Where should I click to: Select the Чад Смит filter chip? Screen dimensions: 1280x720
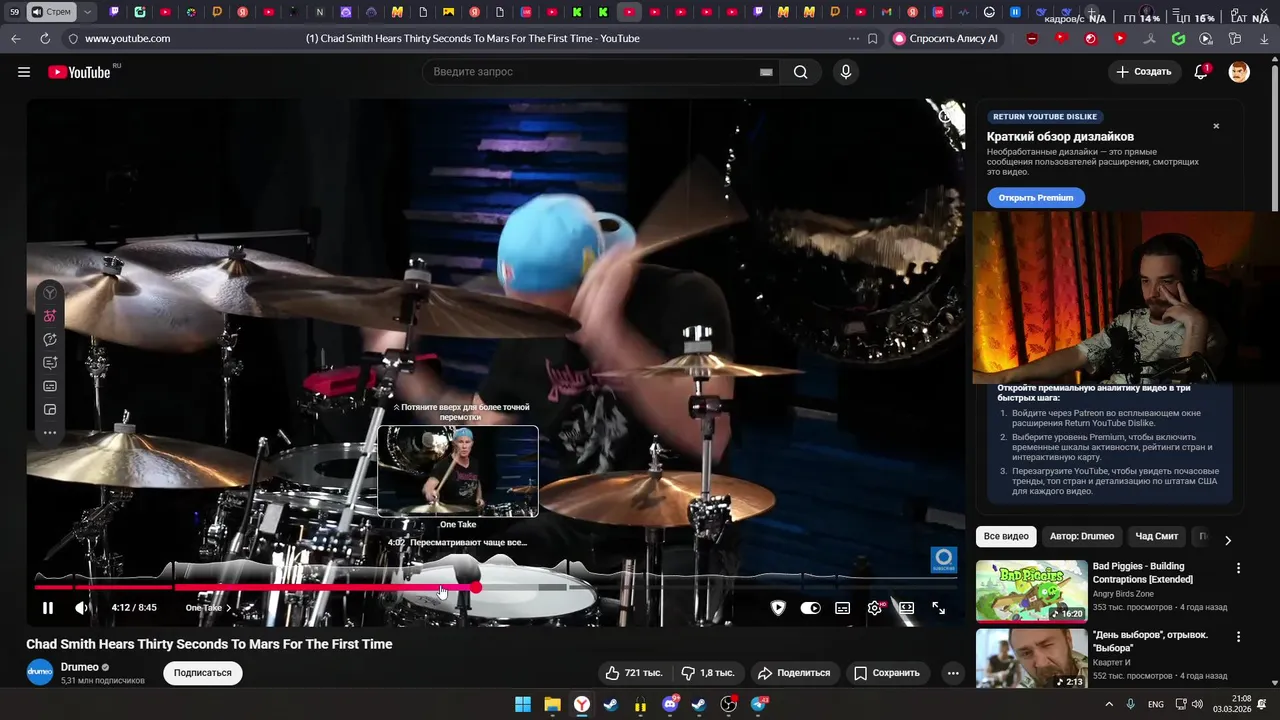(x=1157, y=537)
